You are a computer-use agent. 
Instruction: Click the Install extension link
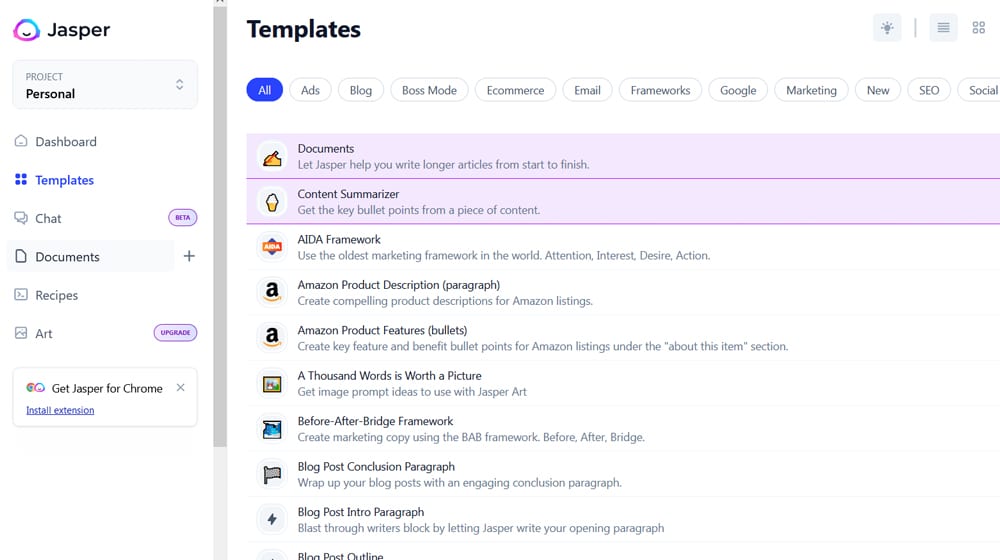tap(60, 410)
